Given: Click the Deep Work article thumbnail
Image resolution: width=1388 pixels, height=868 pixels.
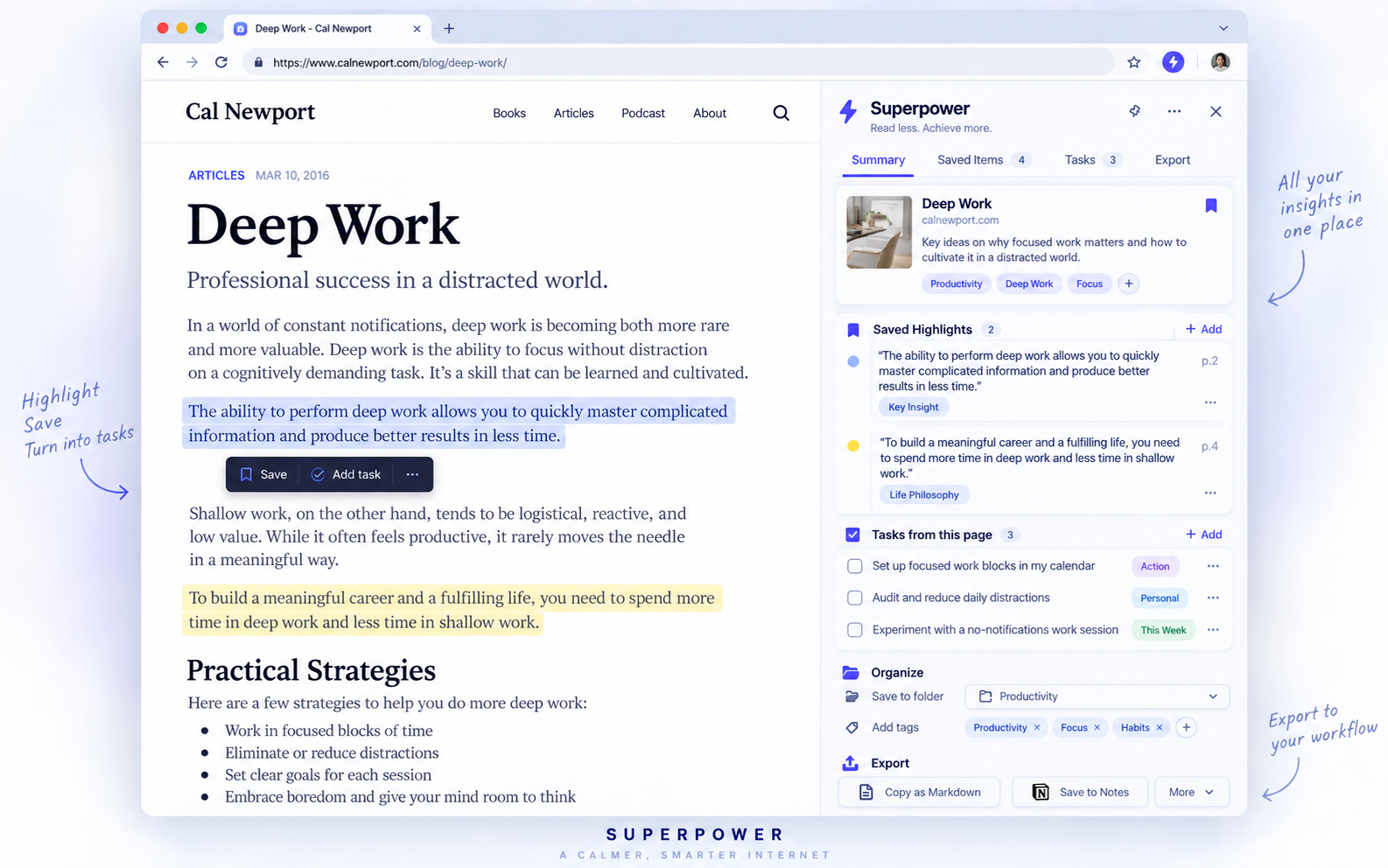Looking at the screenshot, I should tap(880, 232).
